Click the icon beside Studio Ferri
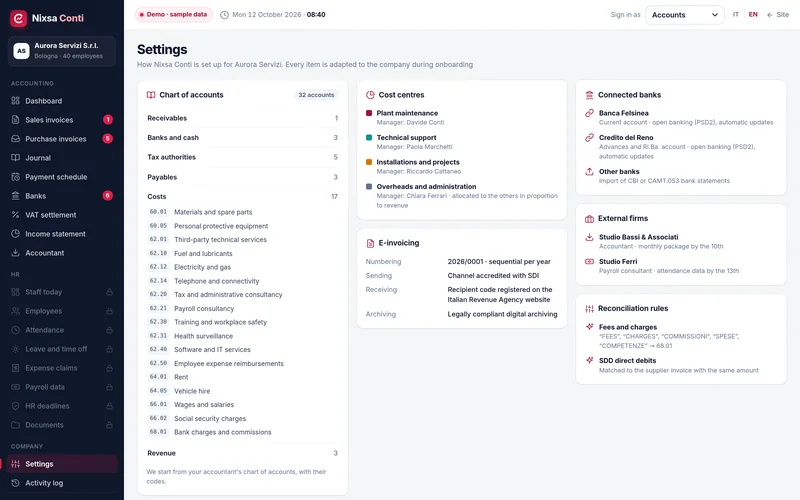 589,261
